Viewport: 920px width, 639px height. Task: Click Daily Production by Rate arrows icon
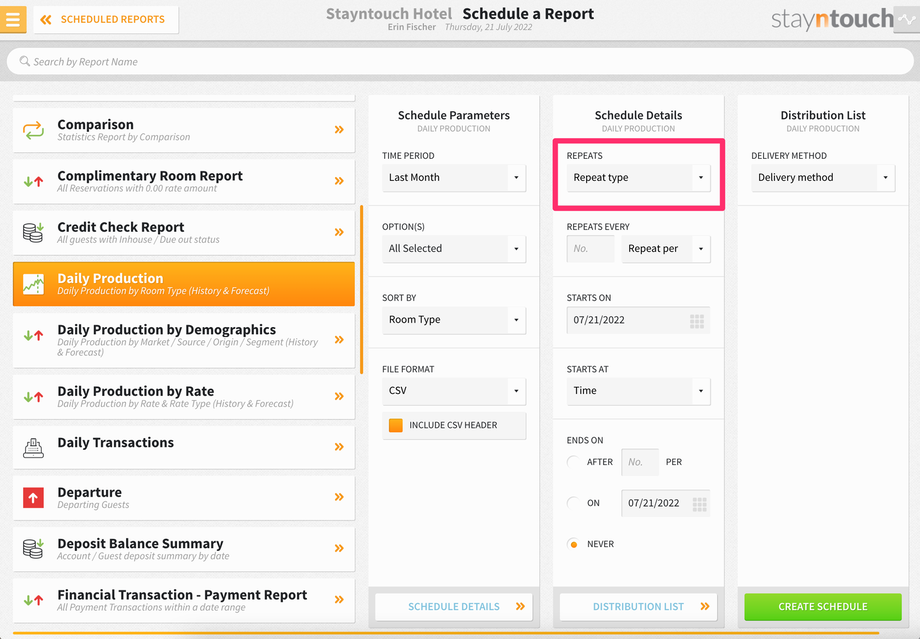click(33, 397)
